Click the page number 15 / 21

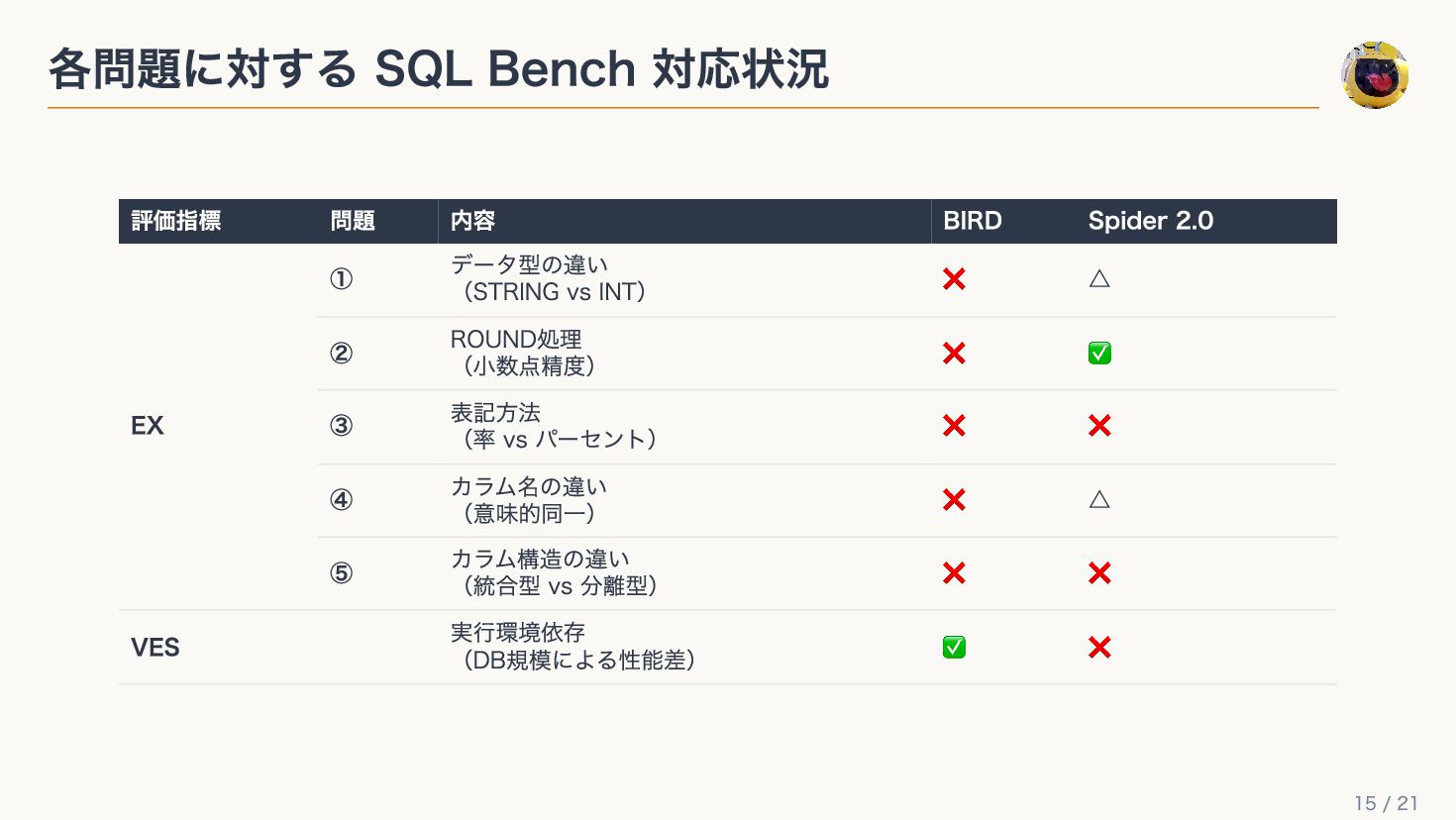(x=1387, y=803)
